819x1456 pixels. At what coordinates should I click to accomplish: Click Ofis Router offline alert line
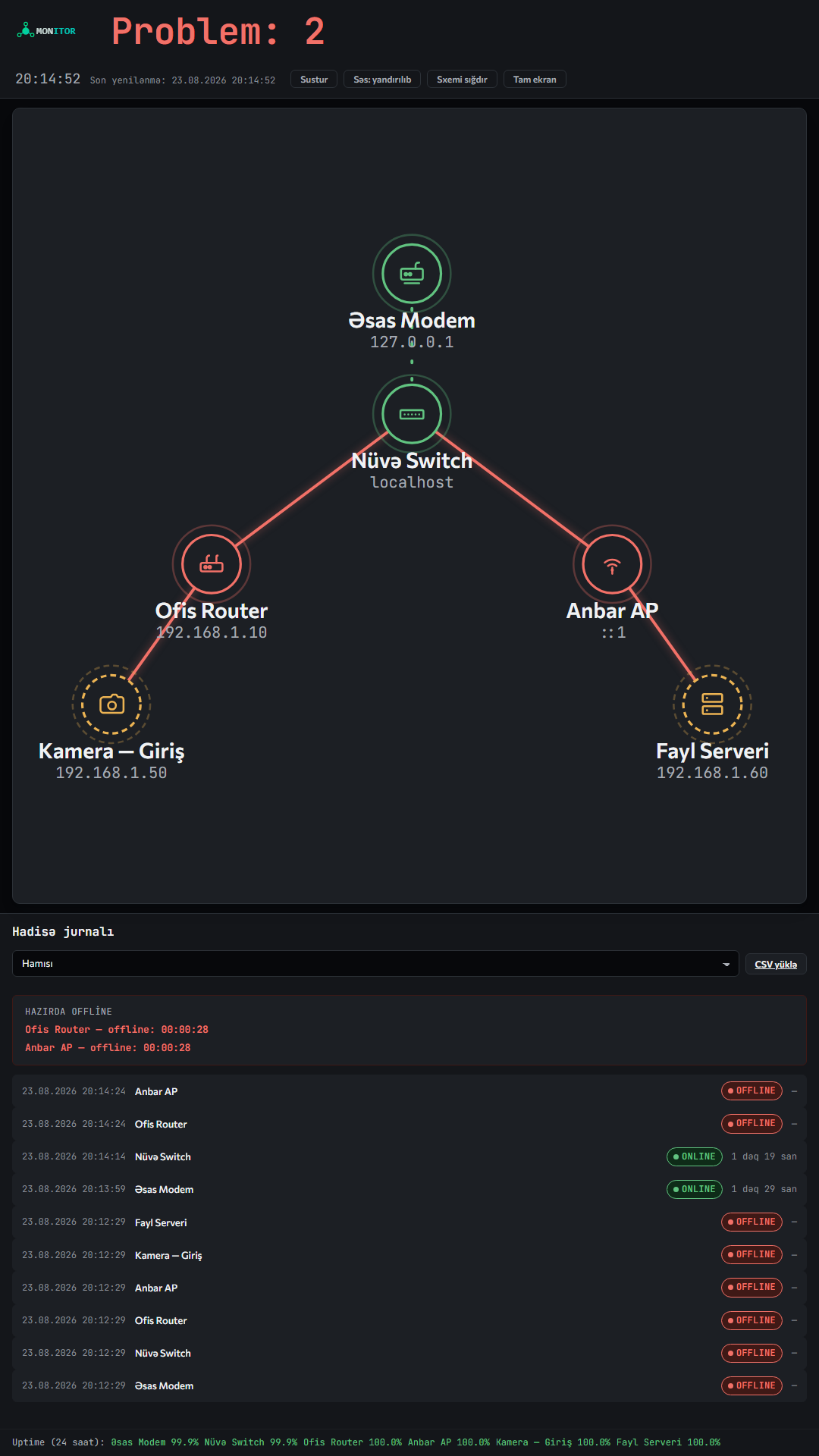117,1030
